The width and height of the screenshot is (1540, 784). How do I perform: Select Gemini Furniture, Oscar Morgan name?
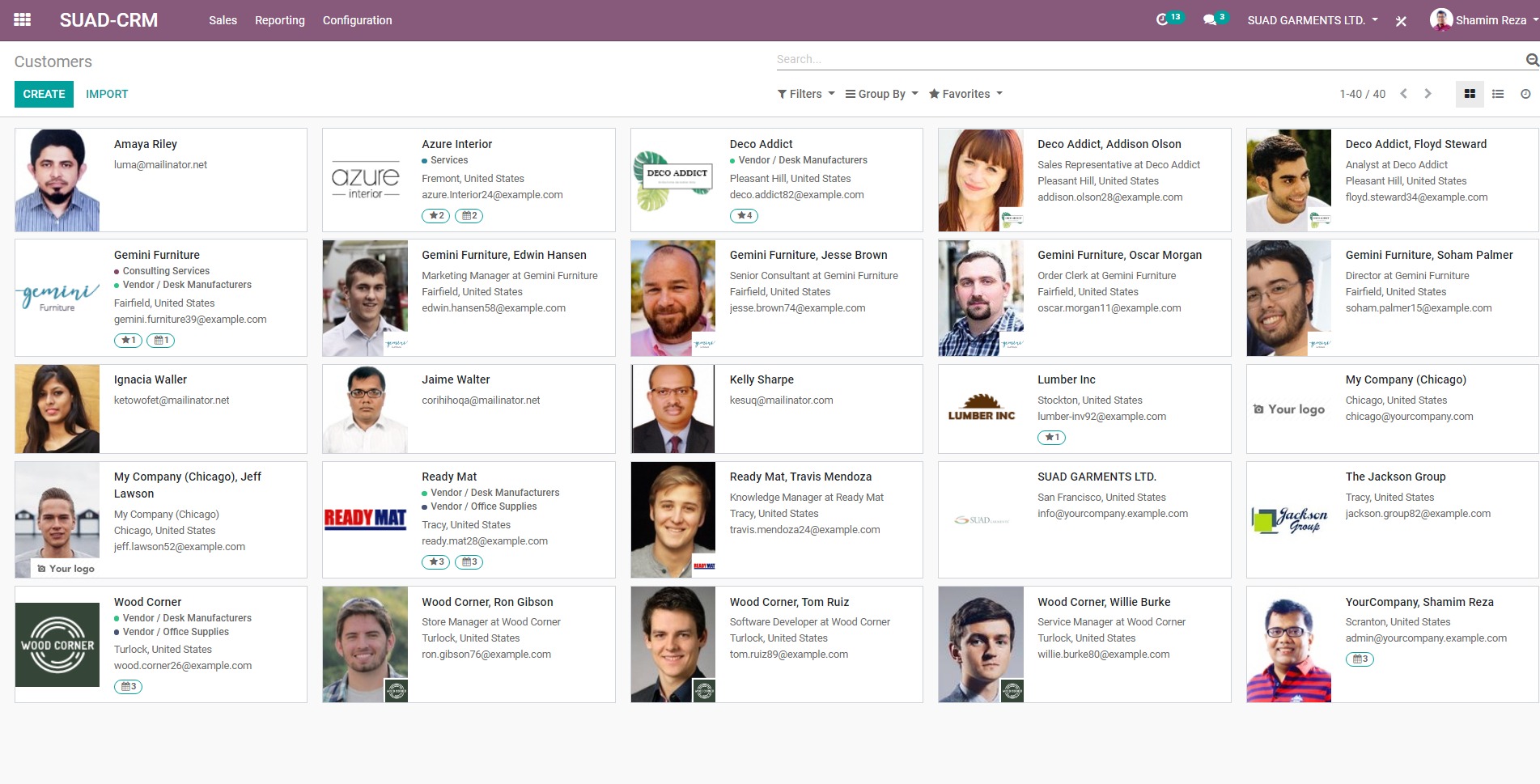(1119, 255)
